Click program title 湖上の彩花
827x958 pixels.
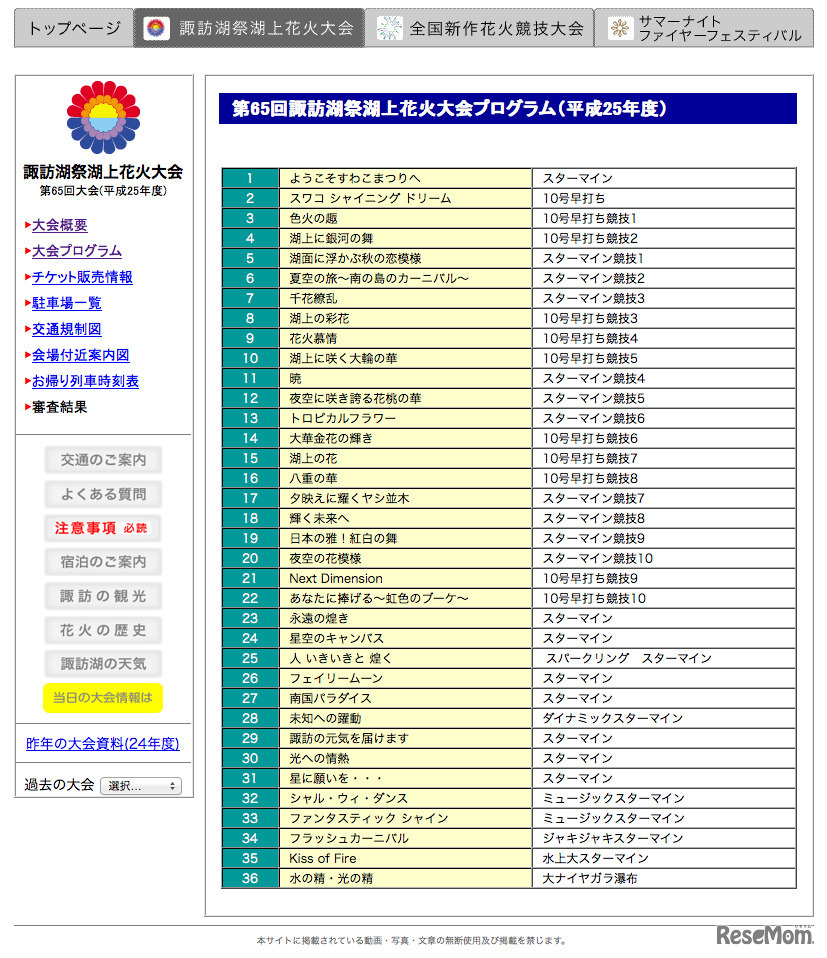[x=319, y=318]
